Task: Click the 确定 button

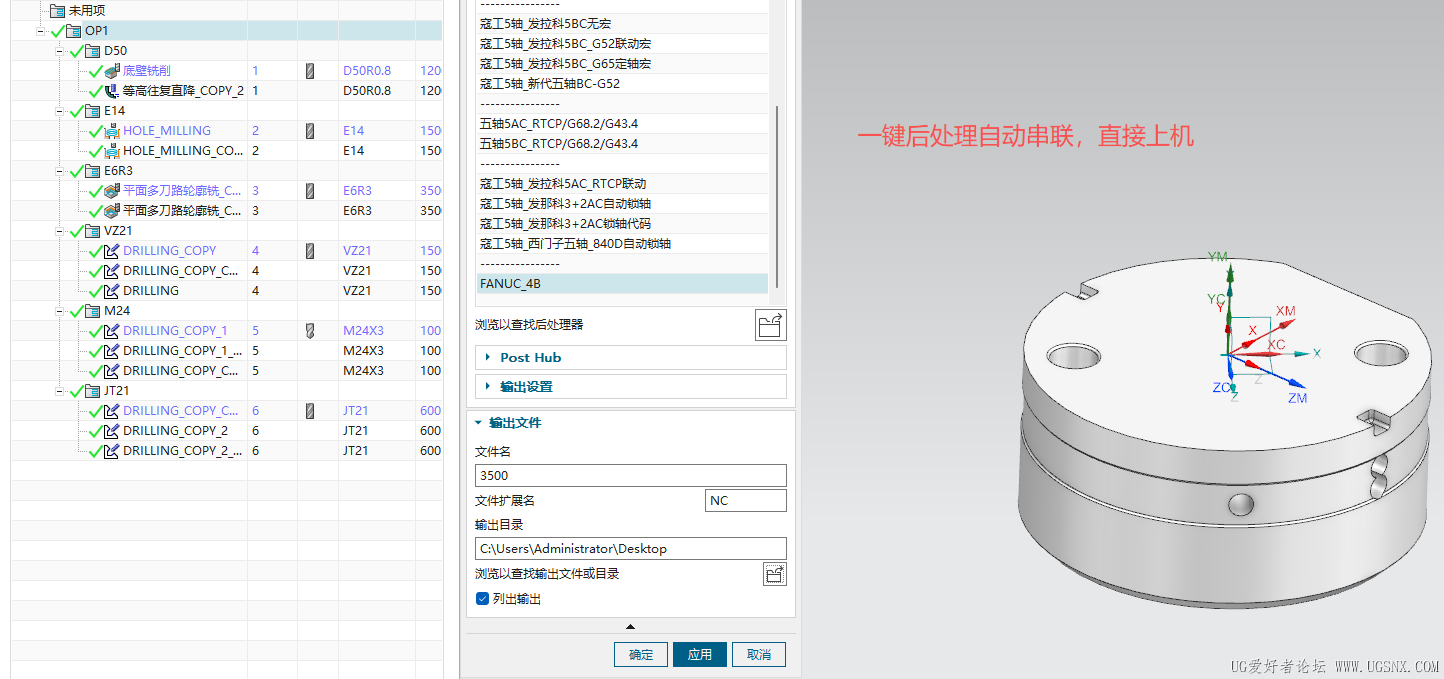Action: [640, 655]
